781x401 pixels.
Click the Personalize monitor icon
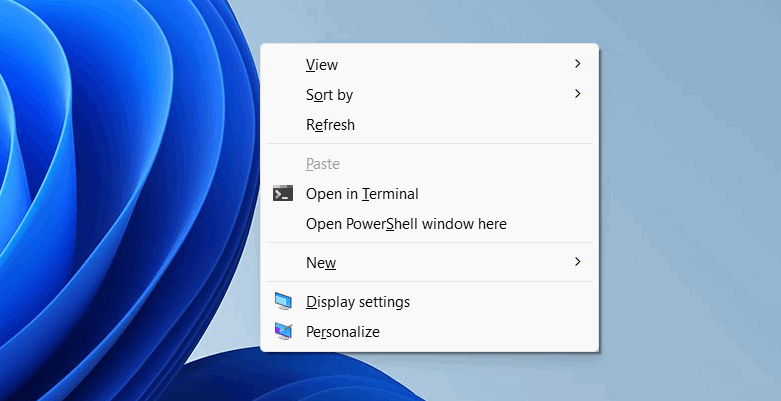[283, 331]
